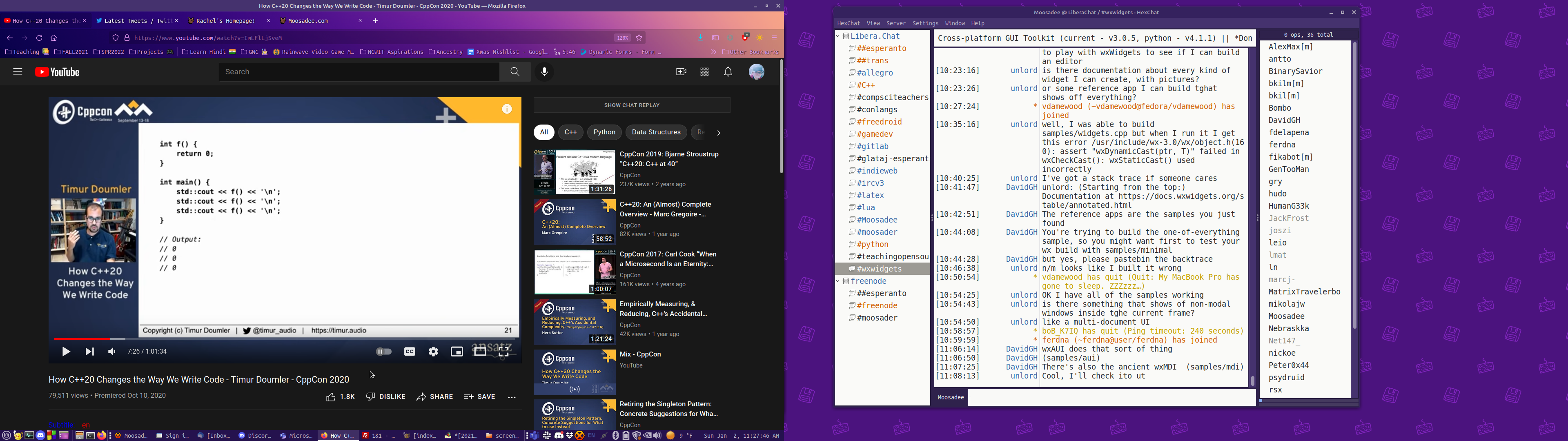Screen dimensions: 1568x441
Task: Click the thumbs-up like icon
Action: pos(331,397)
